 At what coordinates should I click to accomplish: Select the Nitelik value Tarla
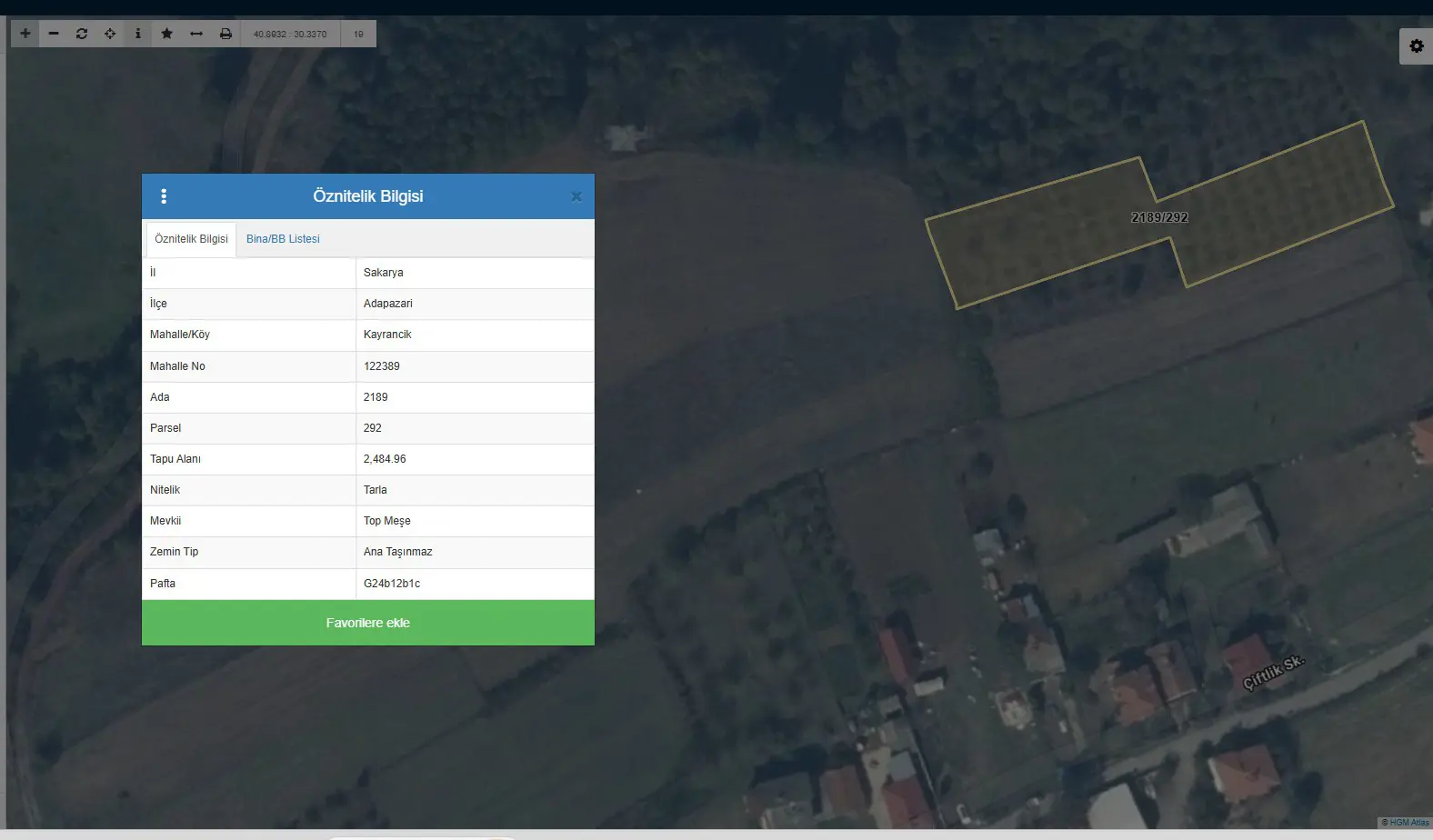click(x=476, y=490)
